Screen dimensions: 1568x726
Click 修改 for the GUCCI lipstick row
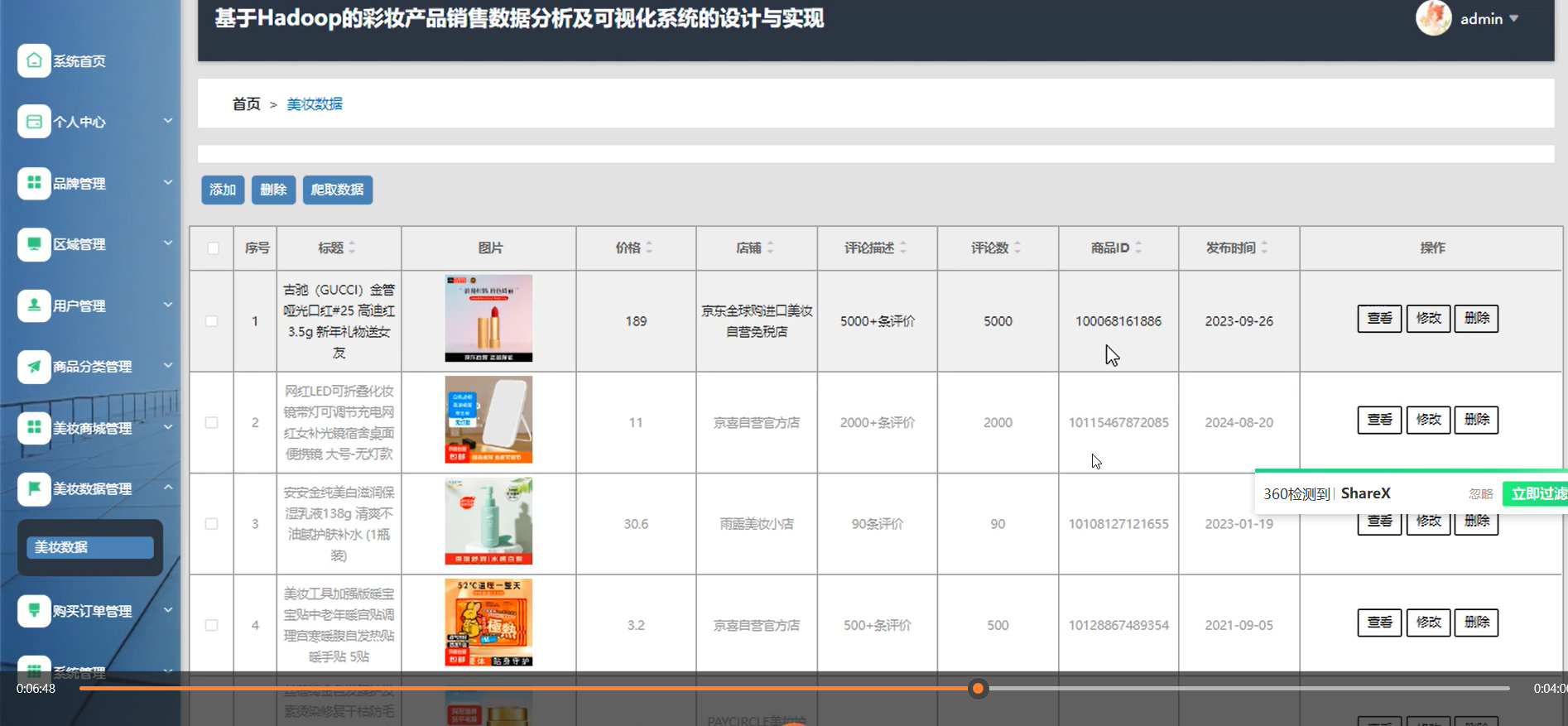tap(1428, 319)
